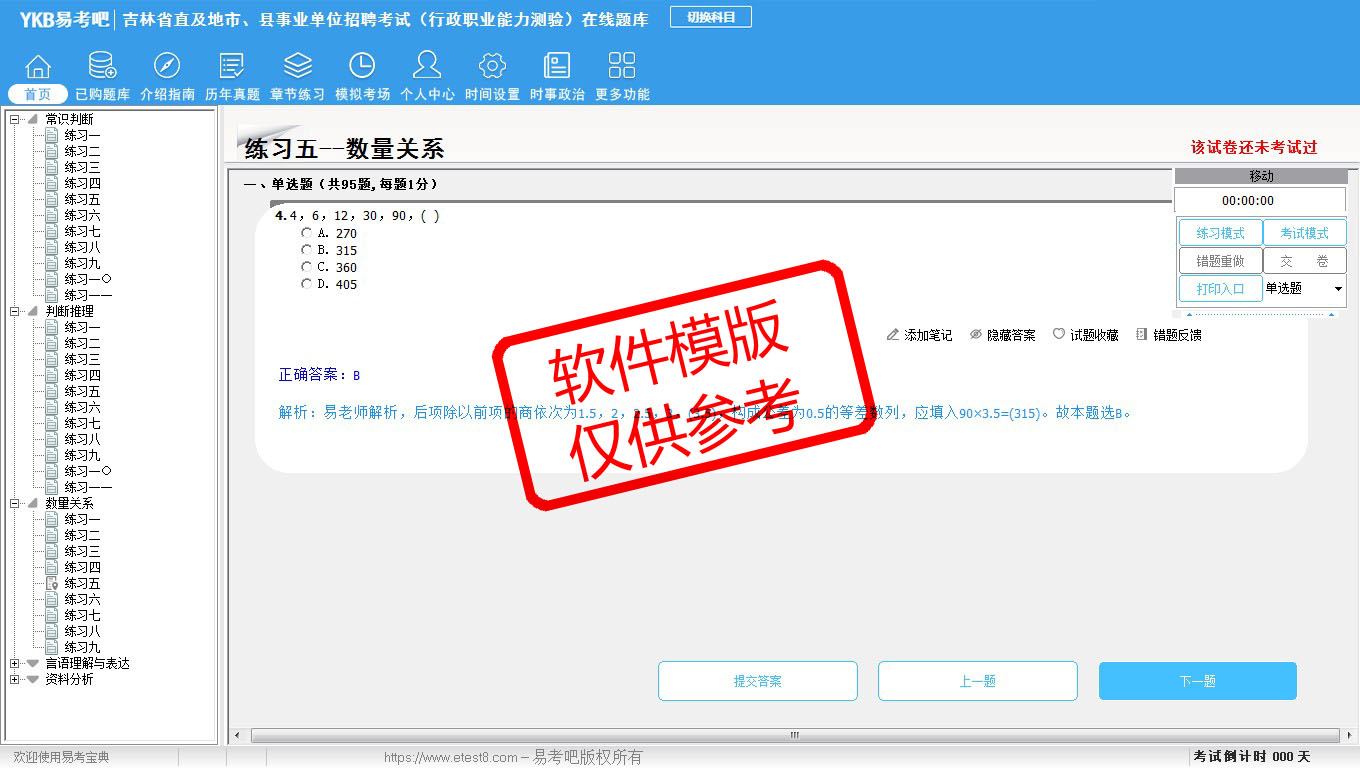Open the 介绍指南 compass icon

click(167, 67)
